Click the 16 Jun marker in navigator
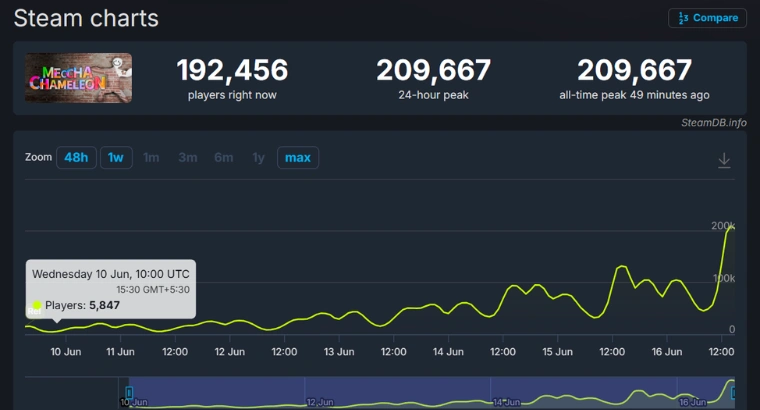Viewport: 760px width, 410px height. tap(692, 402)
